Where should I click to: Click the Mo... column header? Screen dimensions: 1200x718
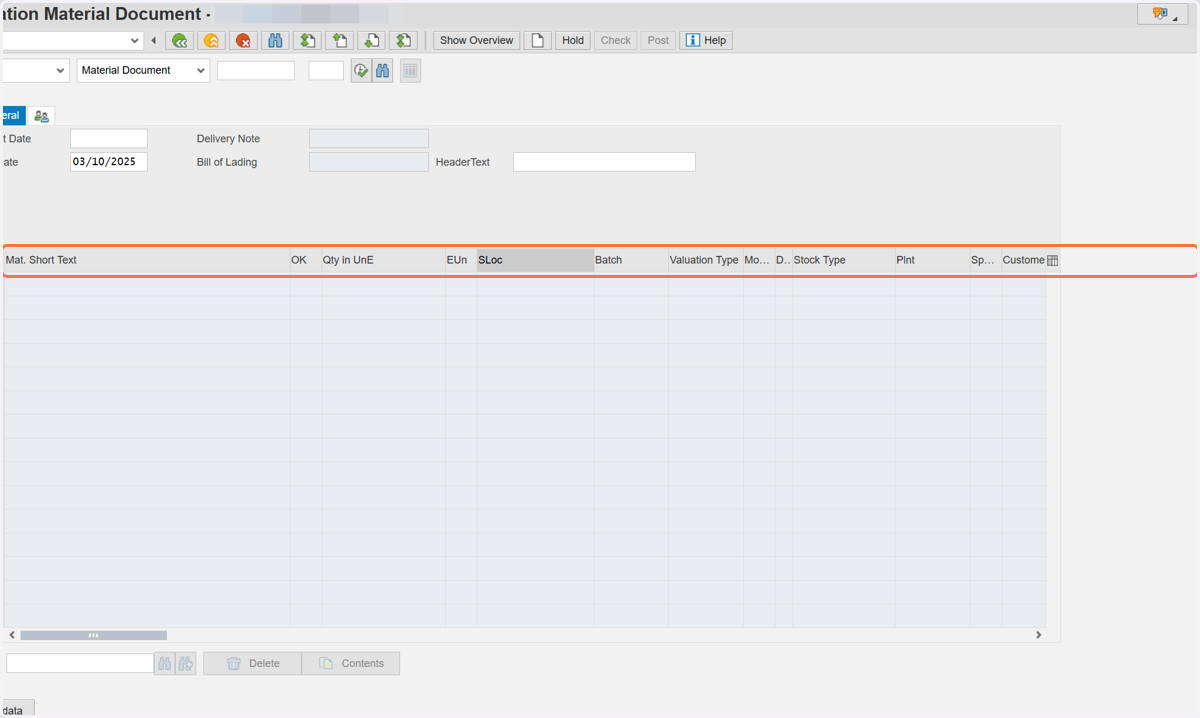[x=758, y=260]
